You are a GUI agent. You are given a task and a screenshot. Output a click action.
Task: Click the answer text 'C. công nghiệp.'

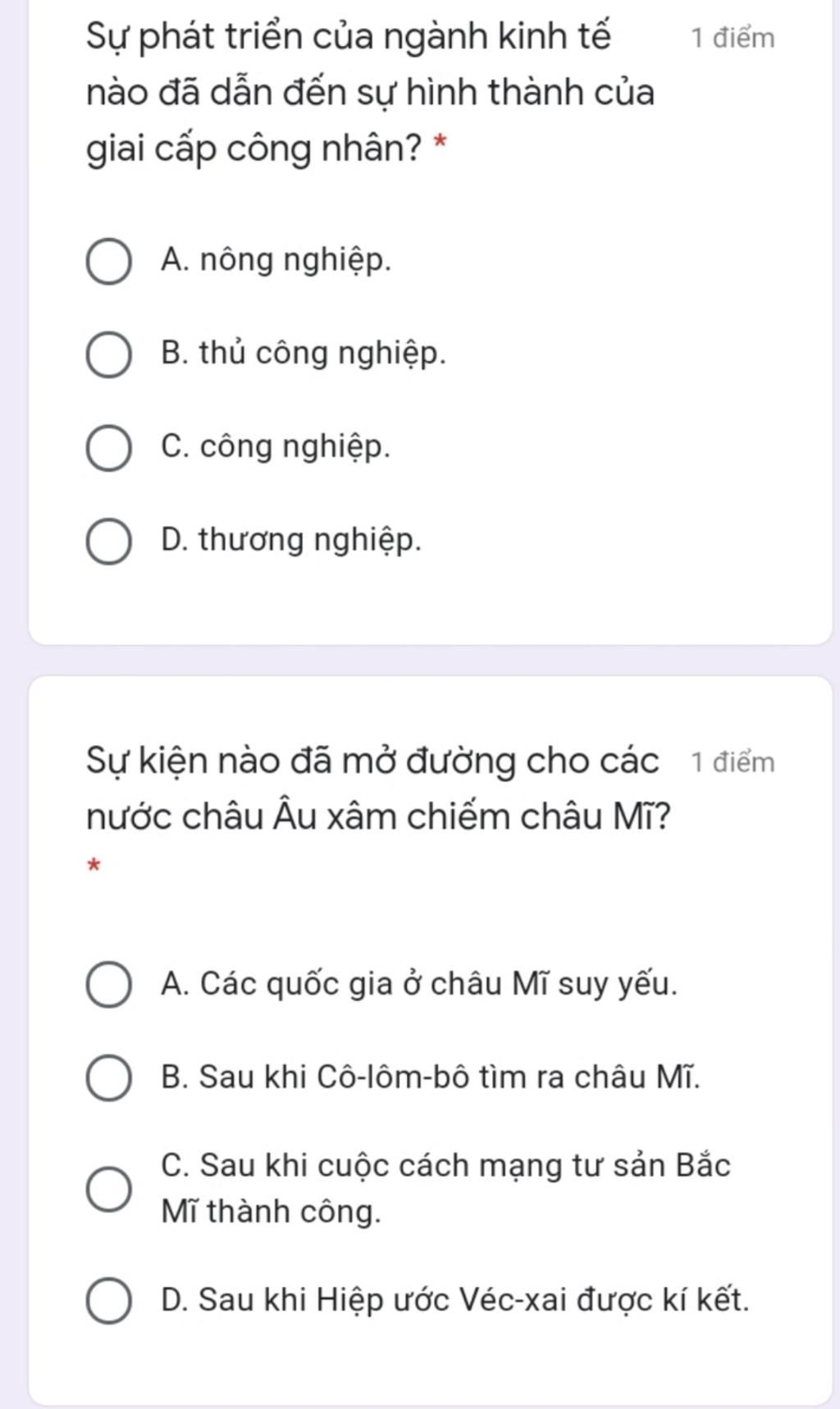[276, 447]
